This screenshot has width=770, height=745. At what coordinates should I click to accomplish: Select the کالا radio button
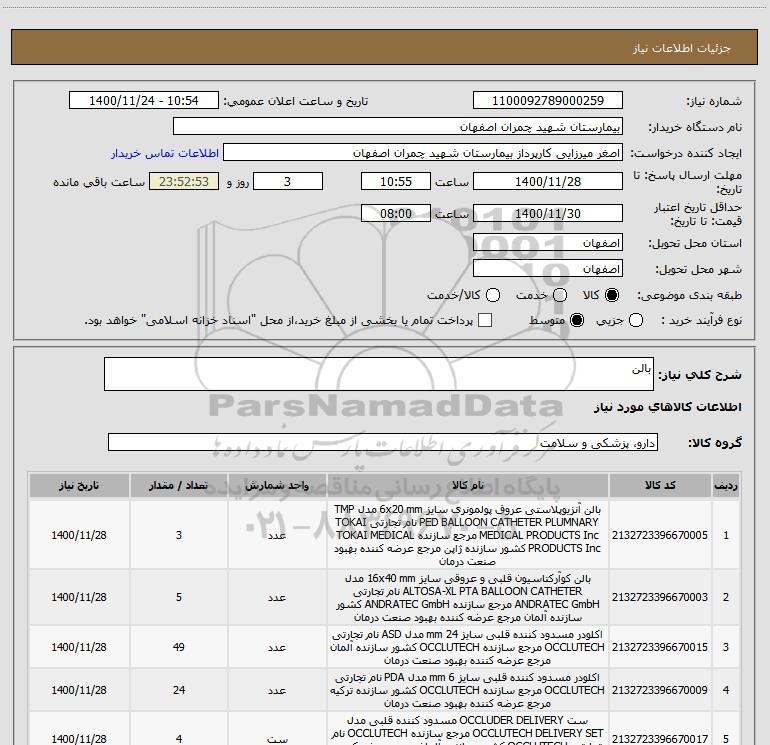(612, 295)
